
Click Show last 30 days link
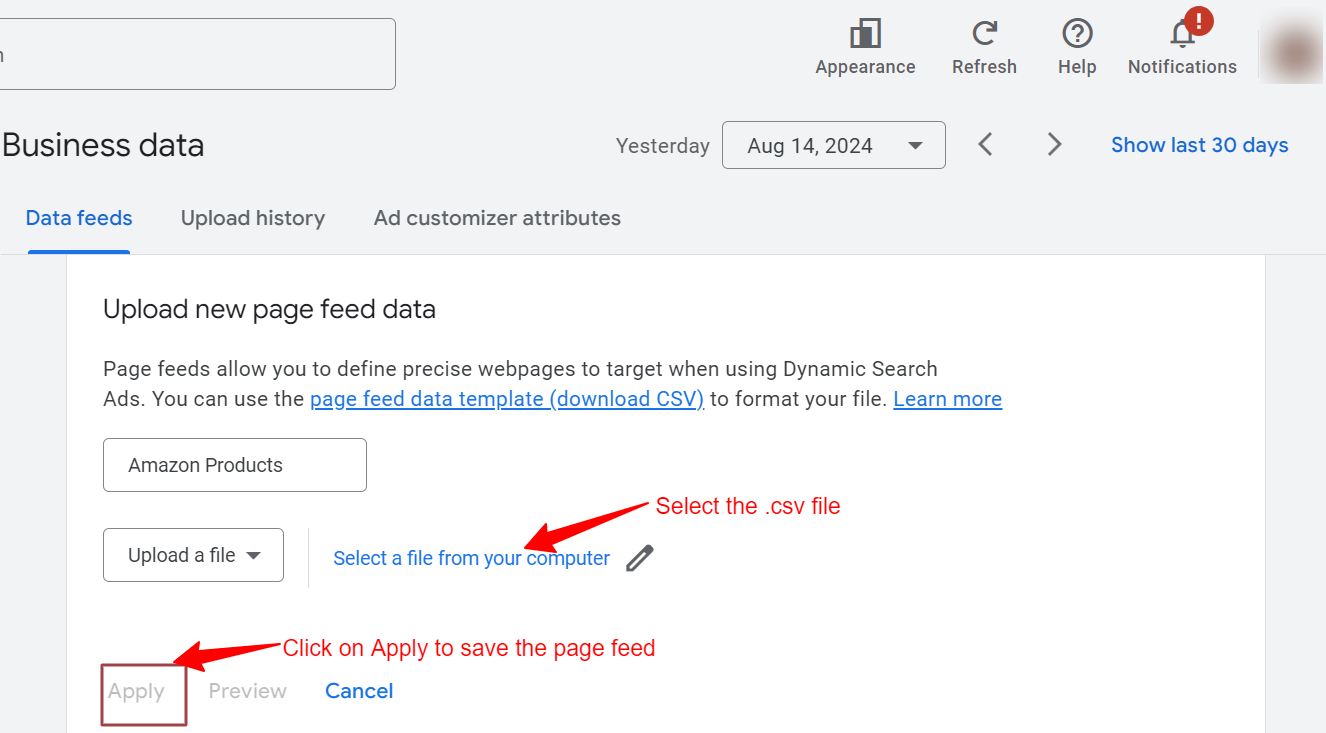[x=1200, y=145]
